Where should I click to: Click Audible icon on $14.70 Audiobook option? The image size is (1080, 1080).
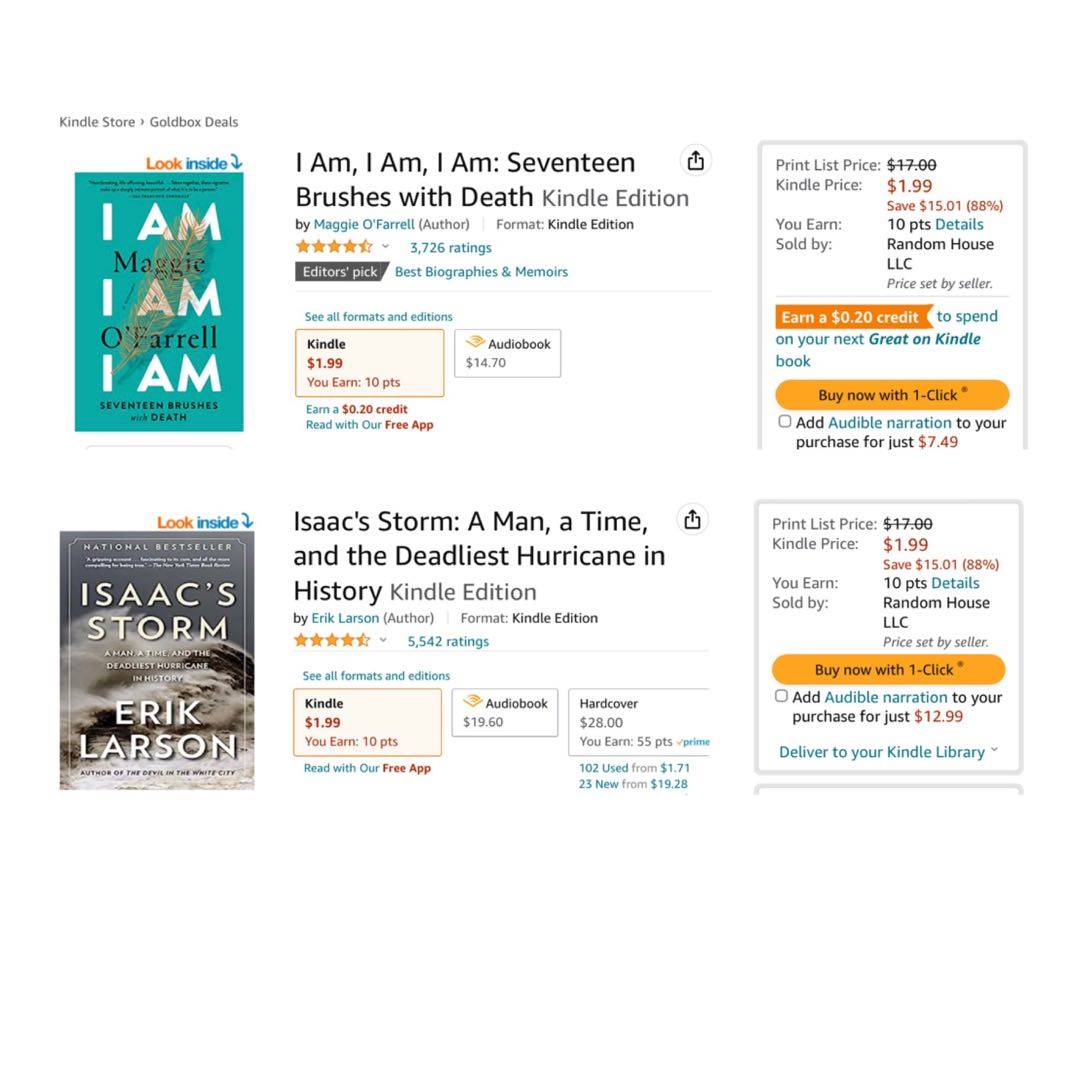point(475,343)
